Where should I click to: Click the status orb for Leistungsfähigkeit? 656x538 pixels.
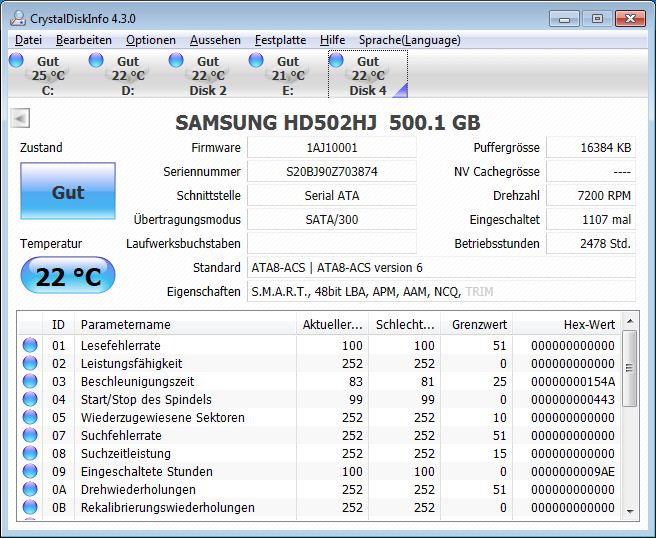tap(30, 363)
